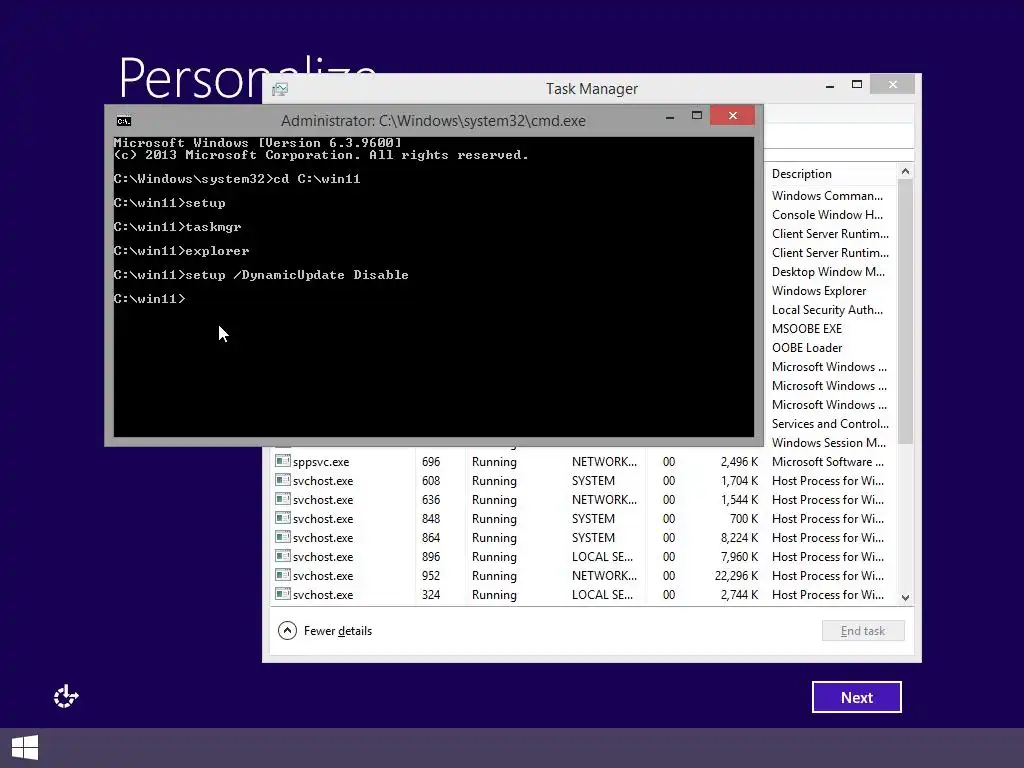Select the 'Services and Control...' description row
The height and width of the screenshot is (768, 1024).
pyautogui.click(x=830, y=424)
